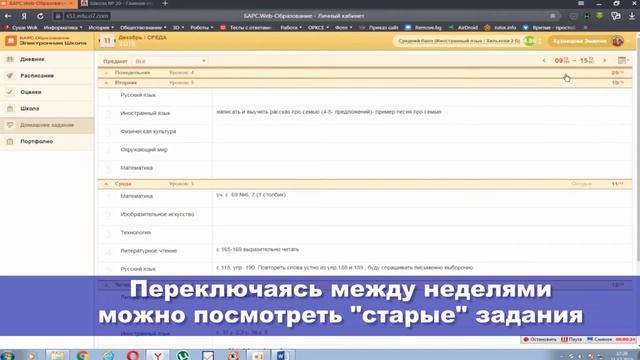Open media player taskbar icon
This screenshot has width=640, height=360.
(x=31, y=356)
